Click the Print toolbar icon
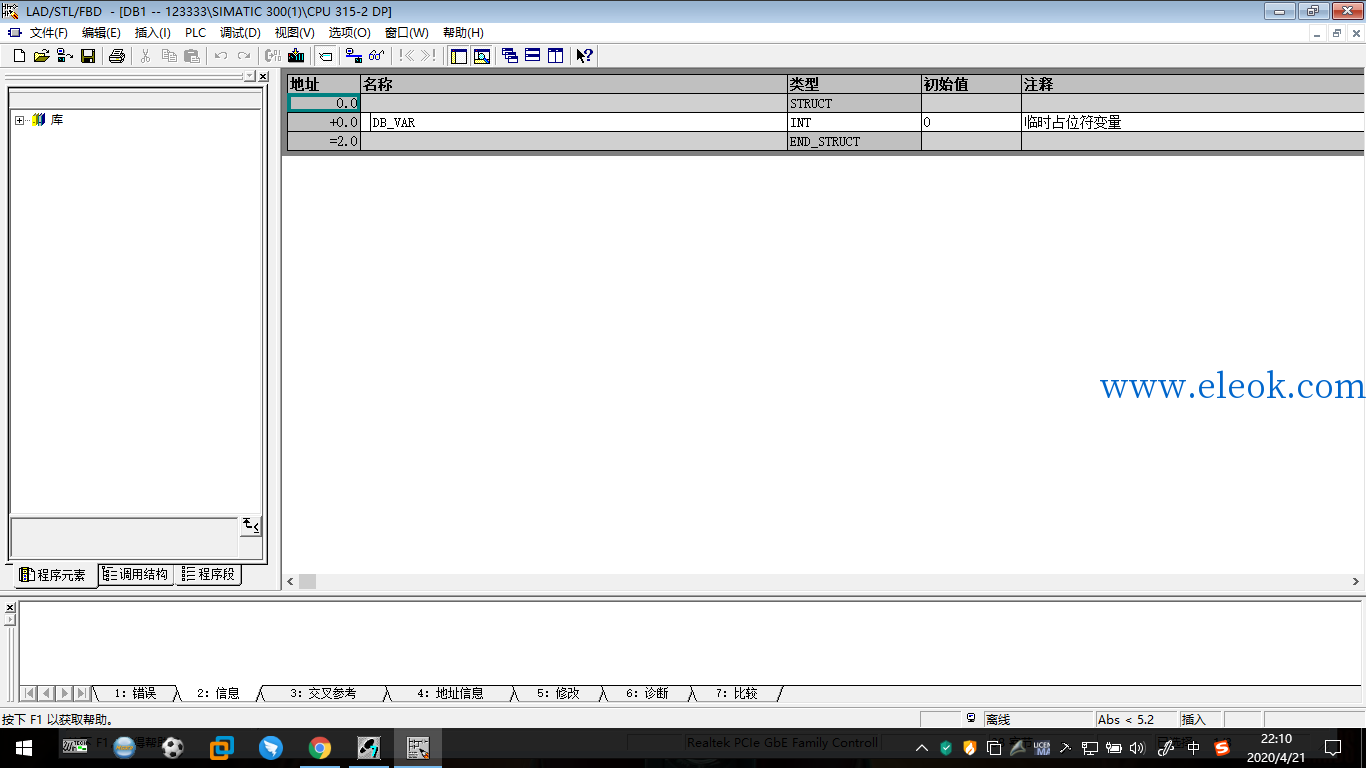The width and height of the screenshot is (1366, 768). pos(116,56)
